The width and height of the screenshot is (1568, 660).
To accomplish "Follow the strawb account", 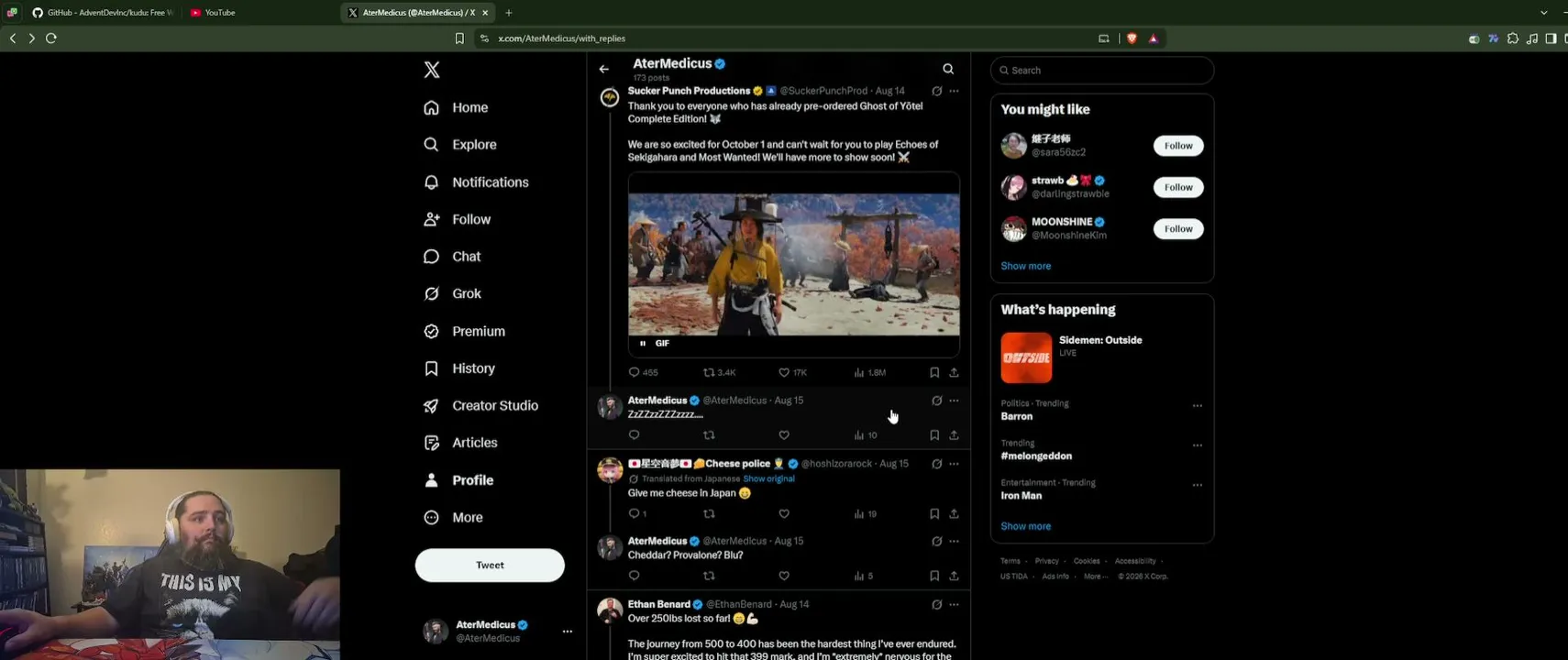I will 1178,187.
